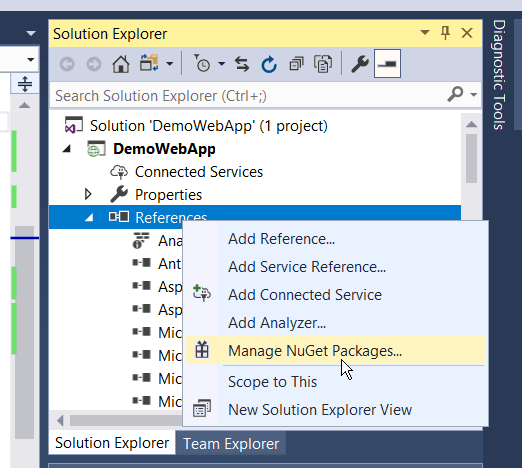522x468 pixels.
Task: Refresh the Solution Explorer
Action: point(269,64)
